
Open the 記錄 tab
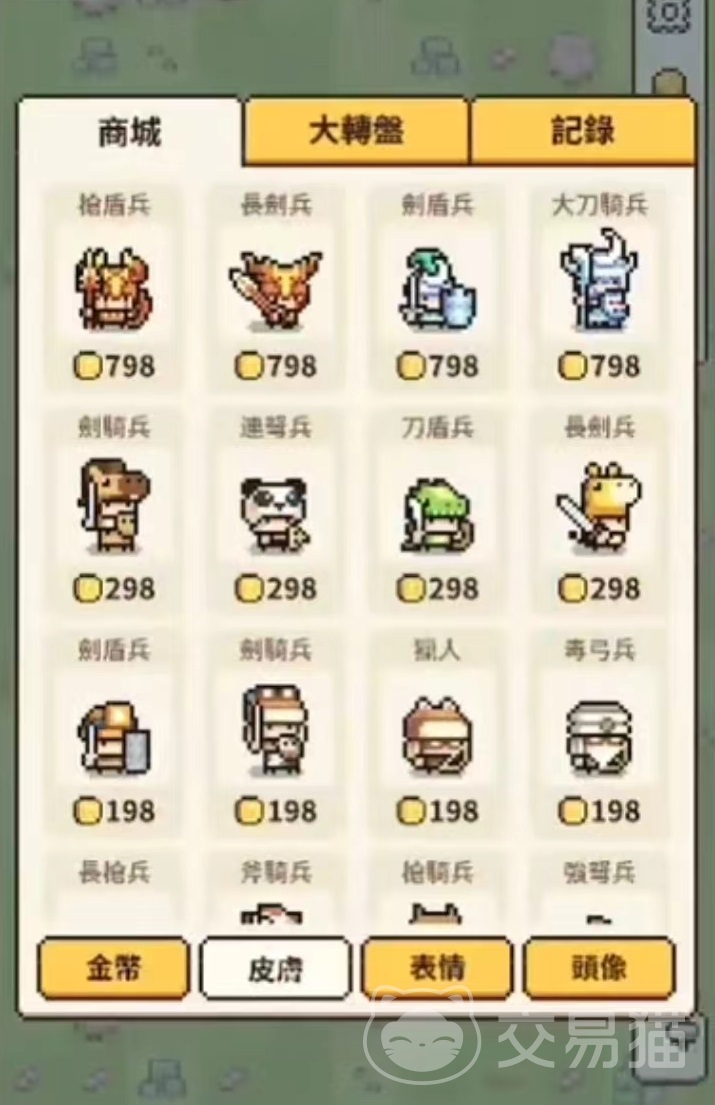583,131
